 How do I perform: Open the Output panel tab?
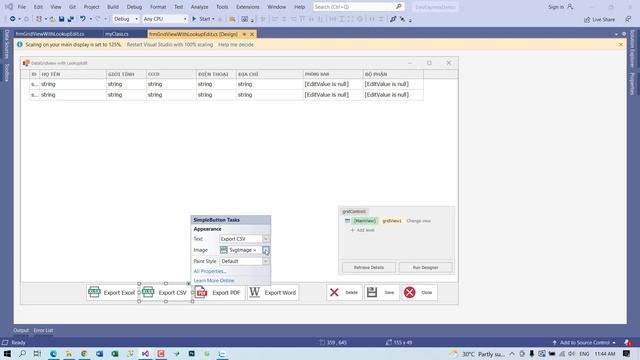[21, 330]
